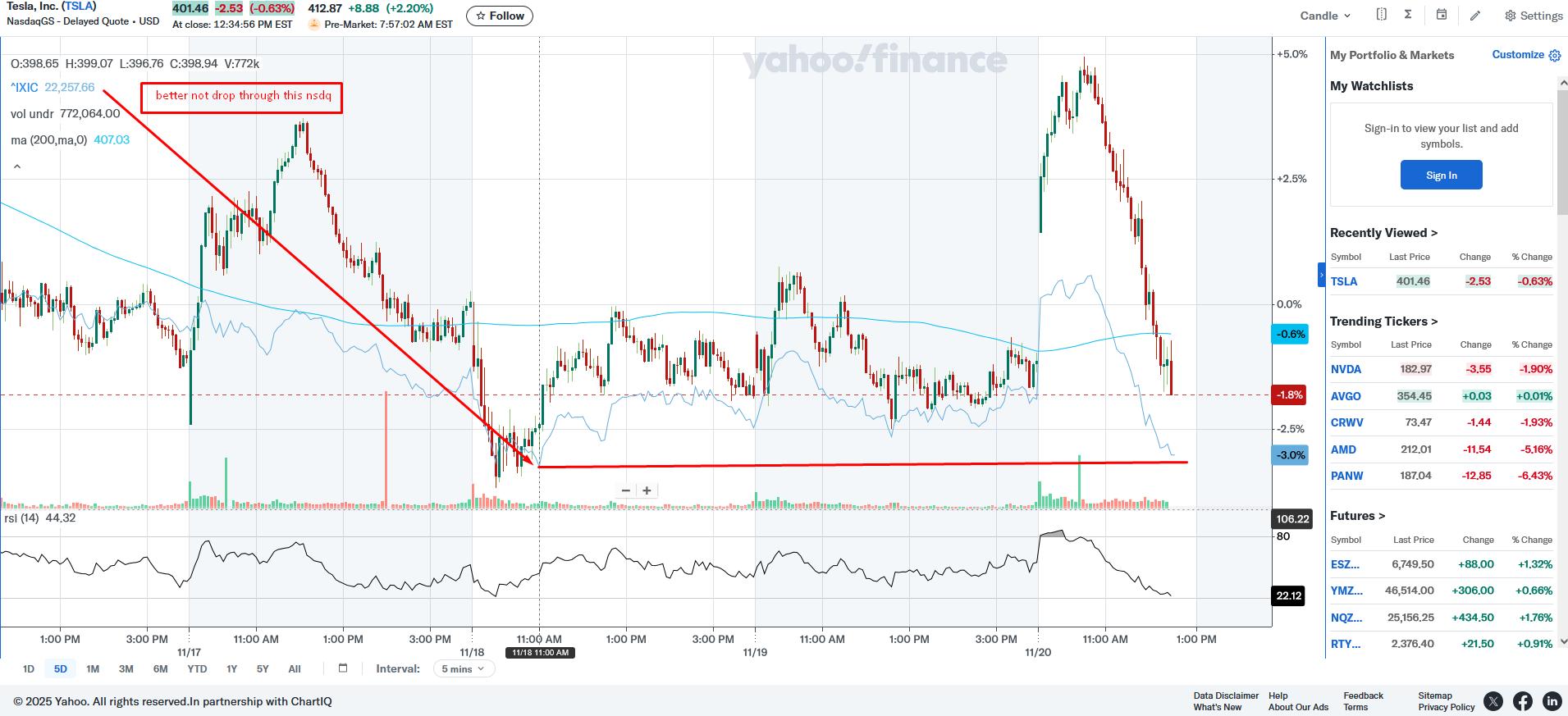Open the Sitemap footer link
Viewport: 1568px width, 716px height.
point(1434,695)
